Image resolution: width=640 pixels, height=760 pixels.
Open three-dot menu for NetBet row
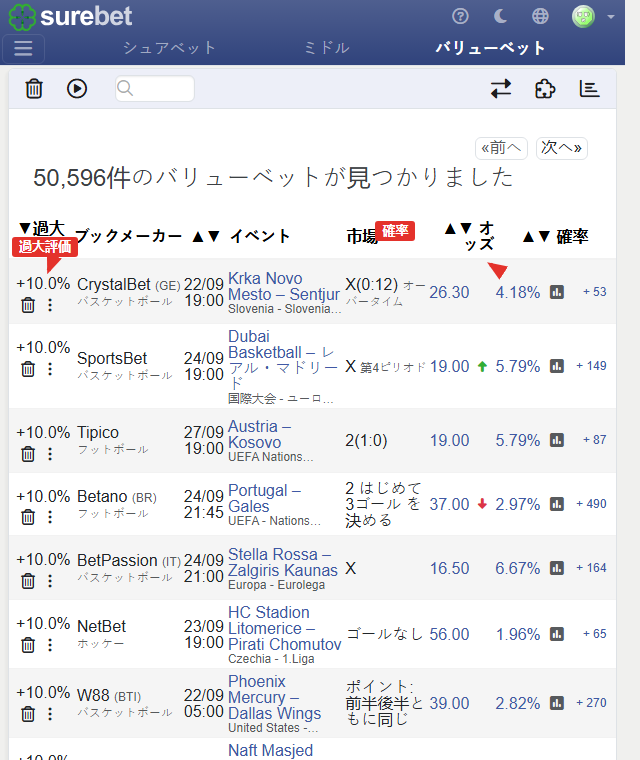[x=50, y=645]
